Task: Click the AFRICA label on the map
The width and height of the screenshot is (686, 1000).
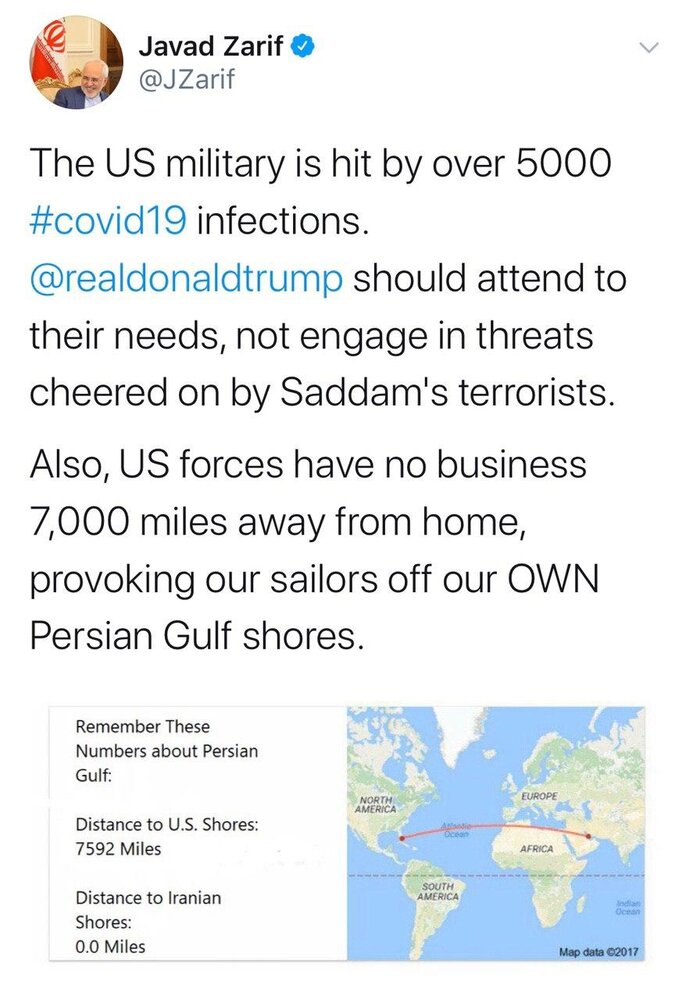Action: (536, 849)
